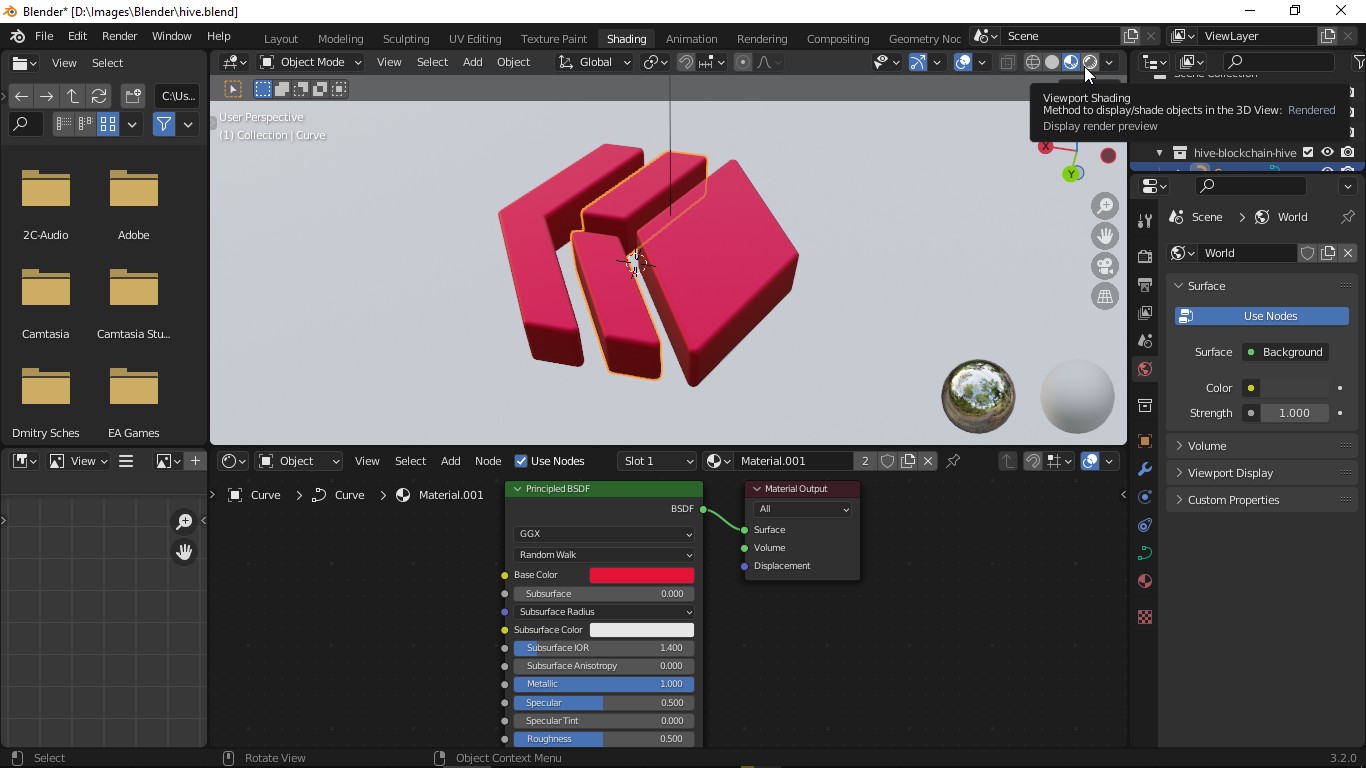
Task: Open the Global transform orientation dropdown
Action: pyautogui.click(x=594, y=62)
